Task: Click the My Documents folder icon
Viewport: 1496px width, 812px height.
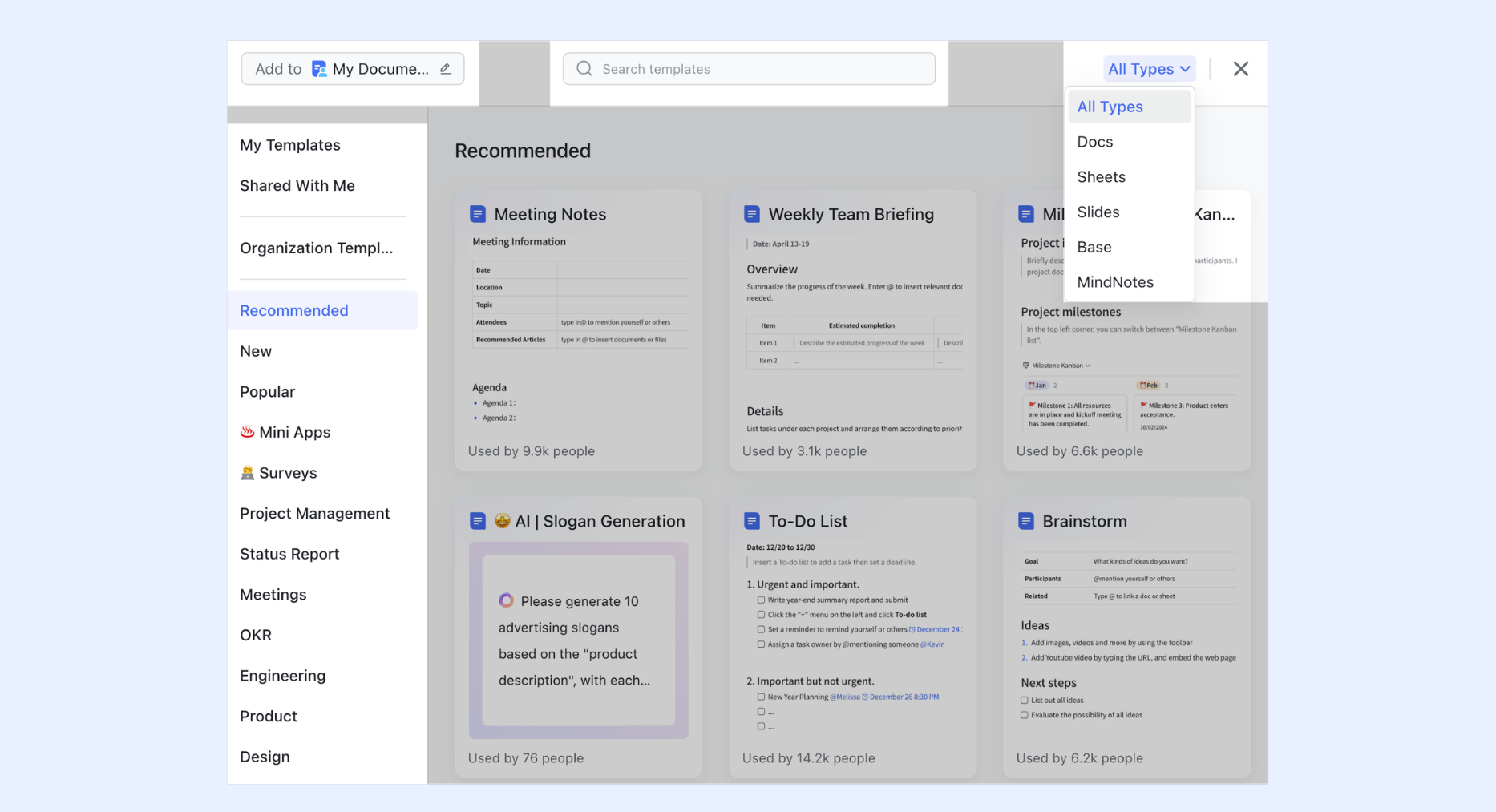Action: pos(319,69)
